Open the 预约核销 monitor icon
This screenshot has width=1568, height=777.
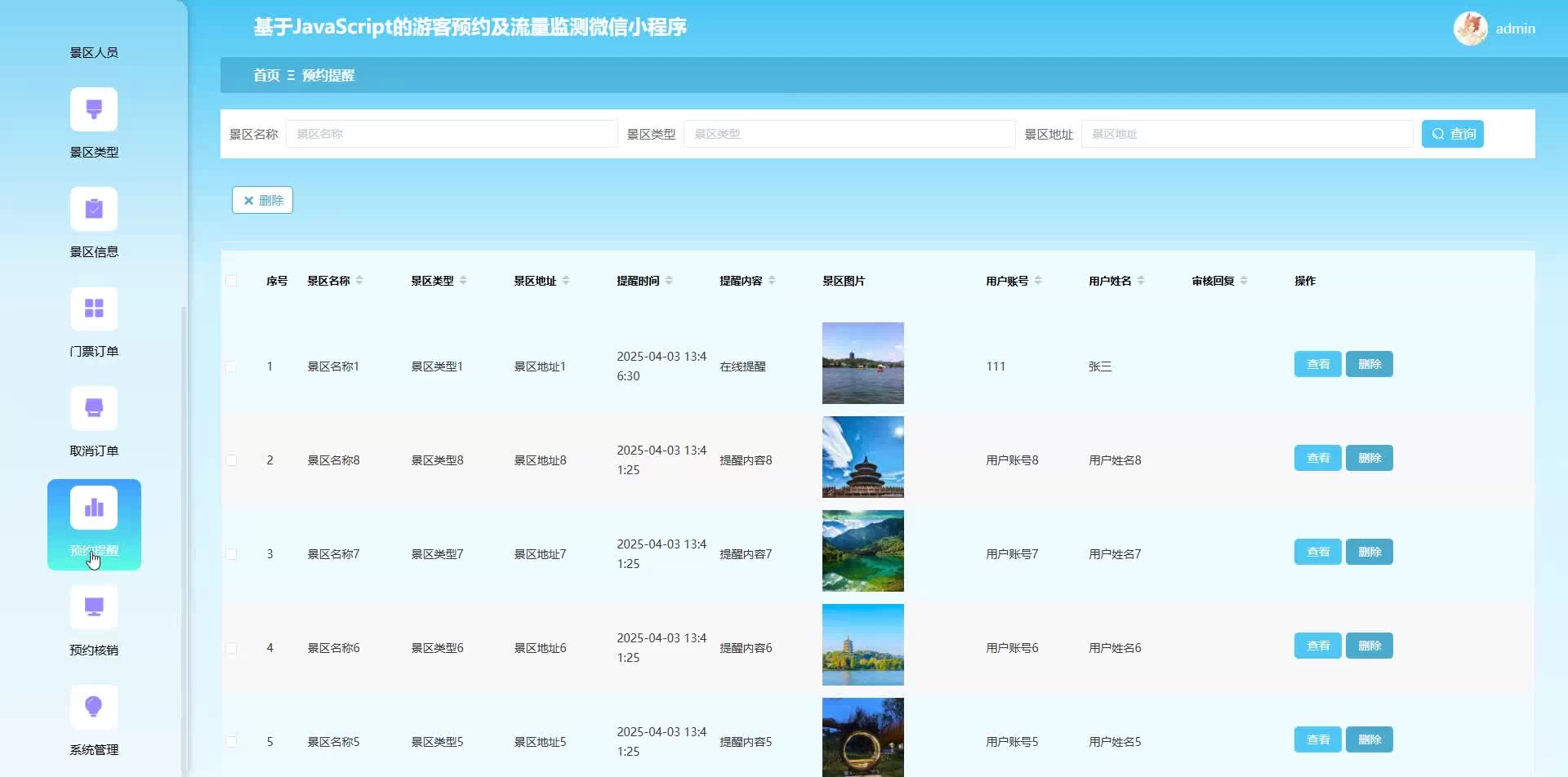(x=94, y=607)
